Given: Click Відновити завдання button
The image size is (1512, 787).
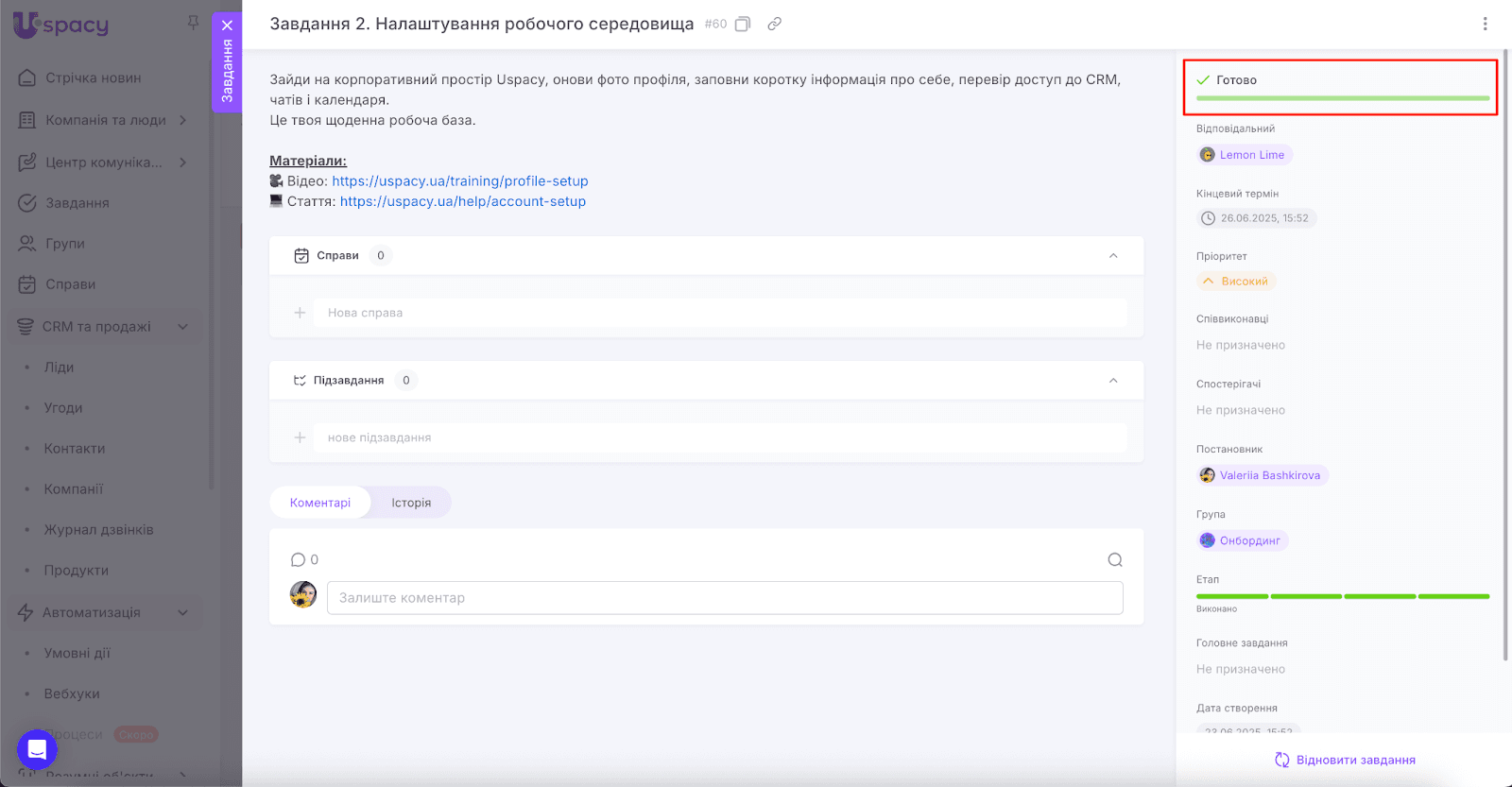Looking at the screenshot, I should click(x=1345, y=760).
